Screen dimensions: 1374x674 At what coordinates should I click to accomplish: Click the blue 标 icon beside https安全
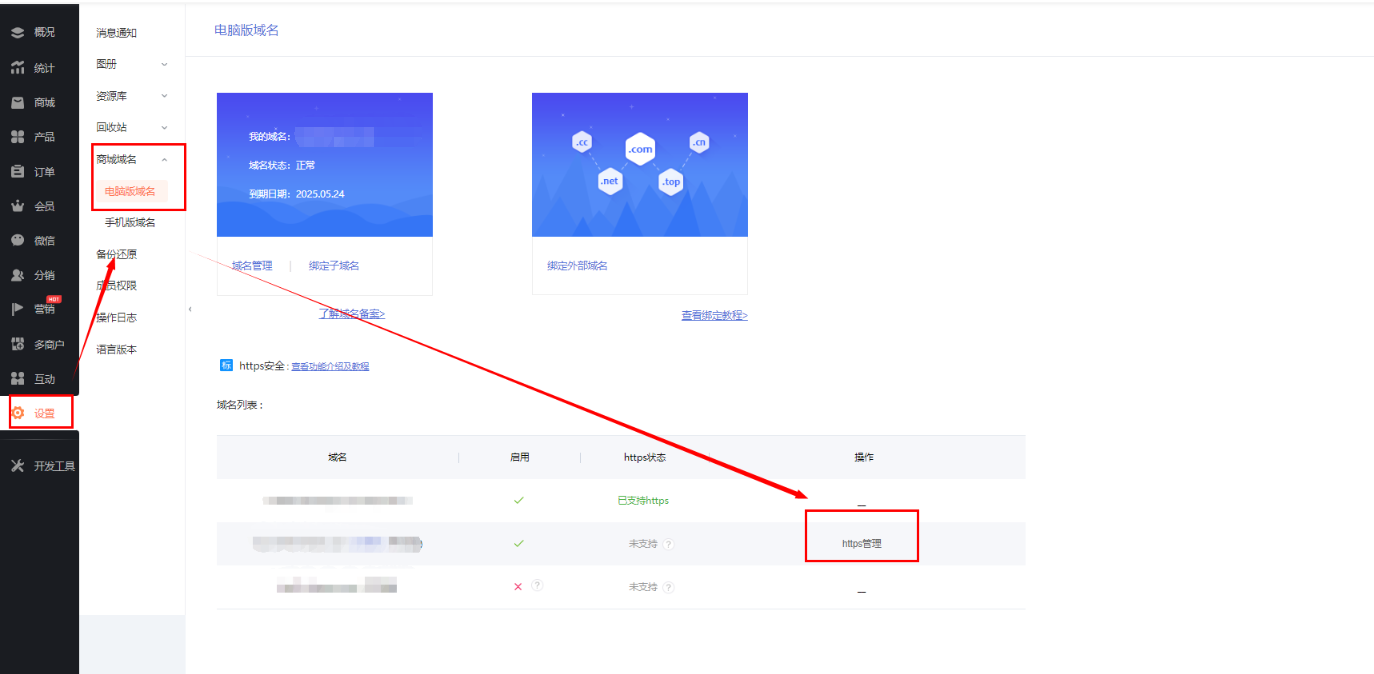[226, 366]
